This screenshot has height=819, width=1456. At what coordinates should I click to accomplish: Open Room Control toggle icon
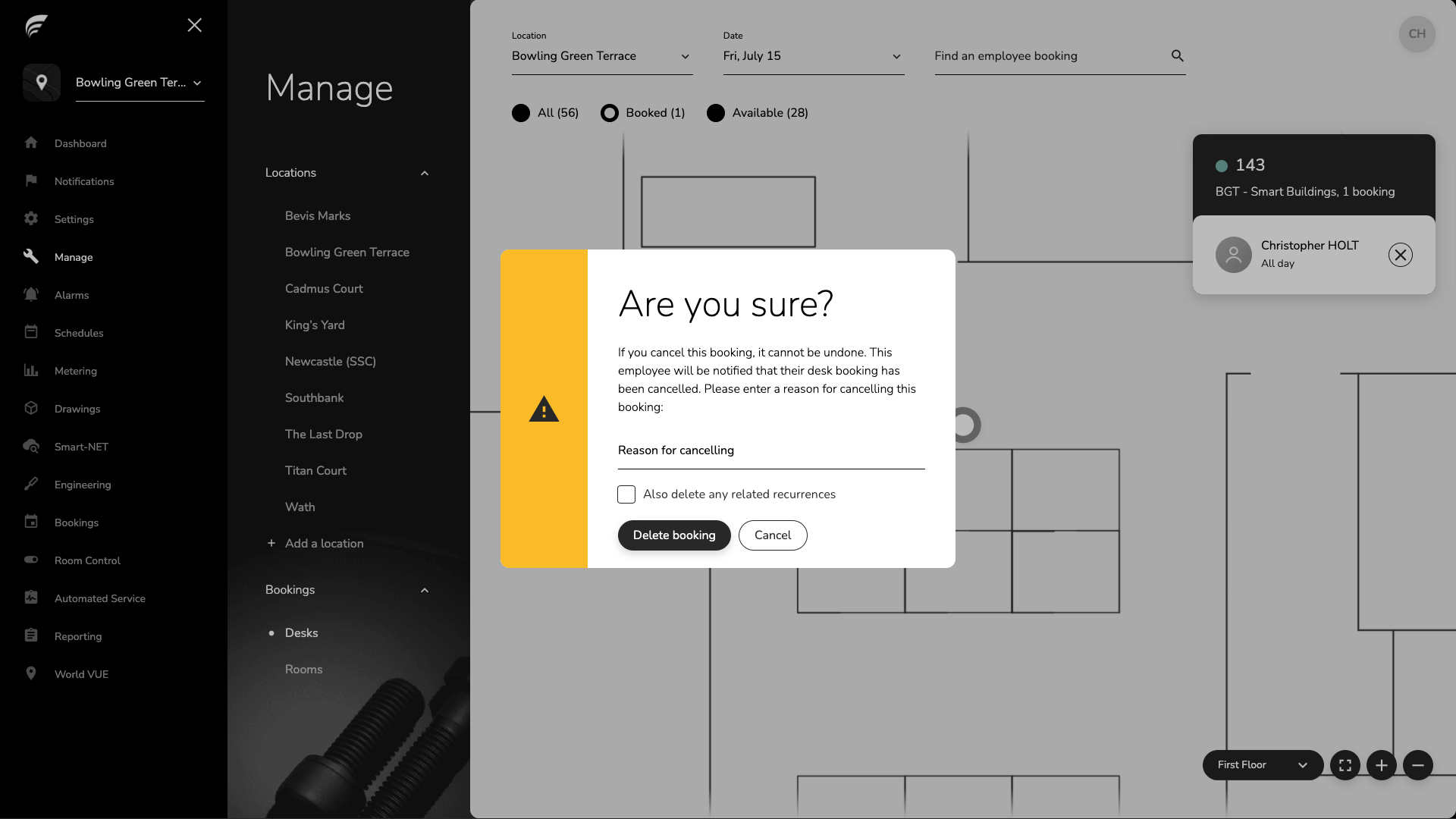[x=31, y=560]
